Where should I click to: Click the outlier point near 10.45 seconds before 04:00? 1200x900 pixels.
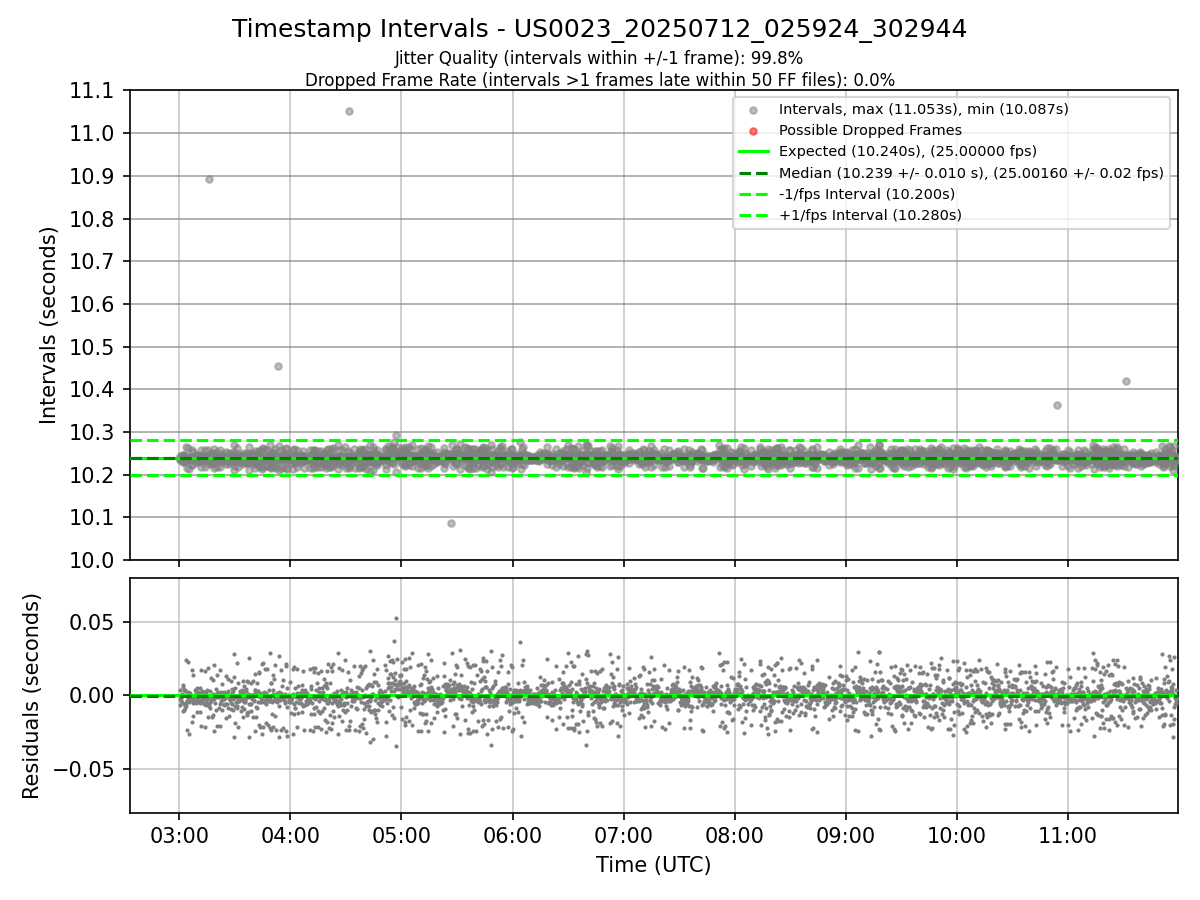[x=278, y=366]
